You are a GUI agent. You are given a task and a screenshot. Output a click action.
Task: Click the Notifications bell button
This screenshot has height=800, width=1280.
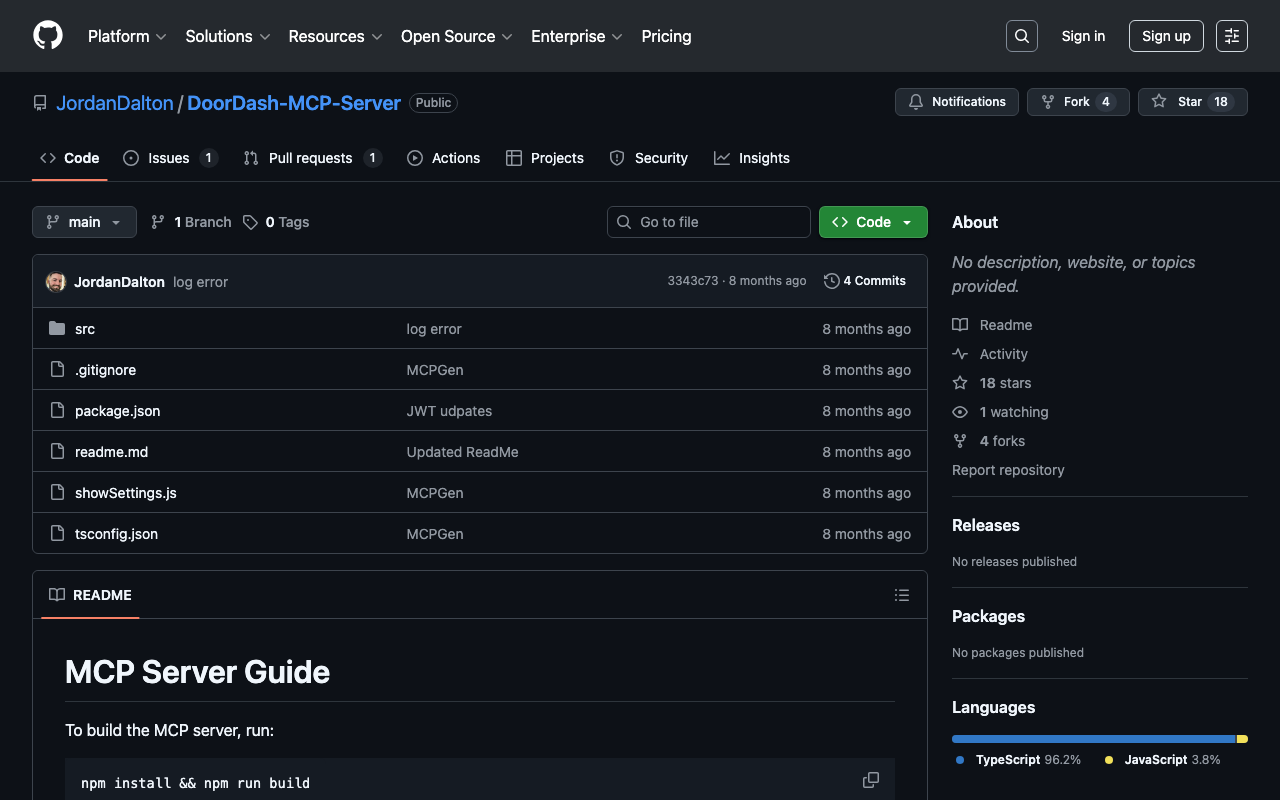pyautogui.click(x=957, y=102)
